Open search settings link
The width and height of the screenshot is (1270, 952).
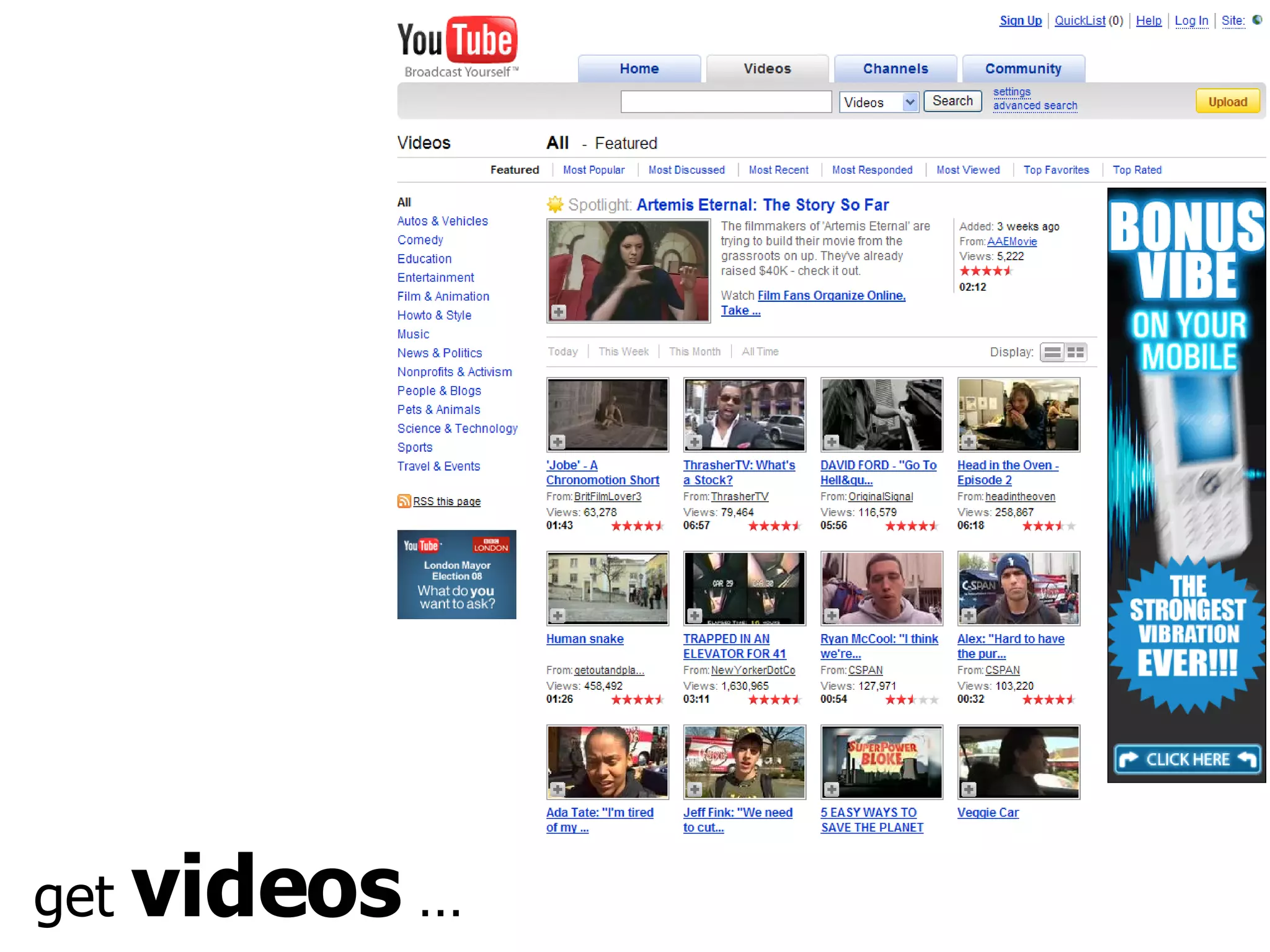pos(1011,92)
